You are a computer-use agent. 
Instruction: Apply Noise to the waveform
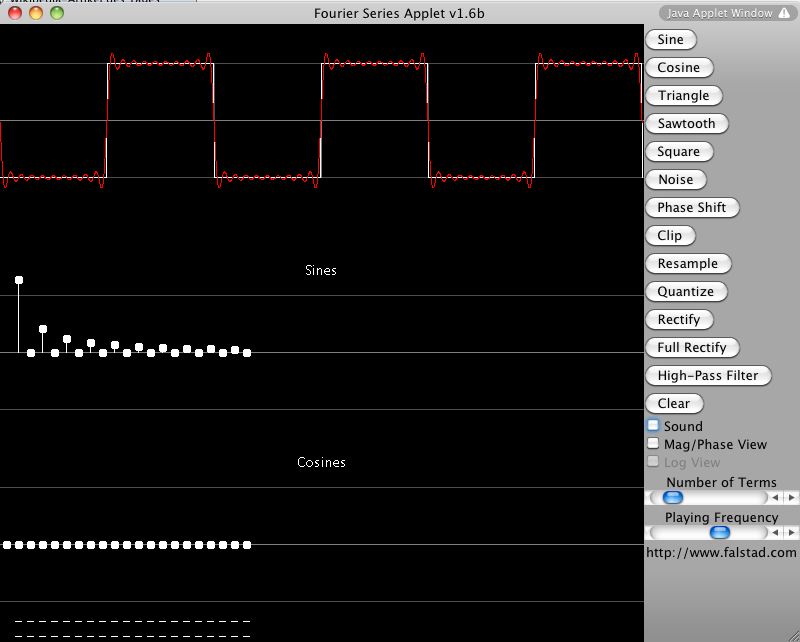click(675, 180)
